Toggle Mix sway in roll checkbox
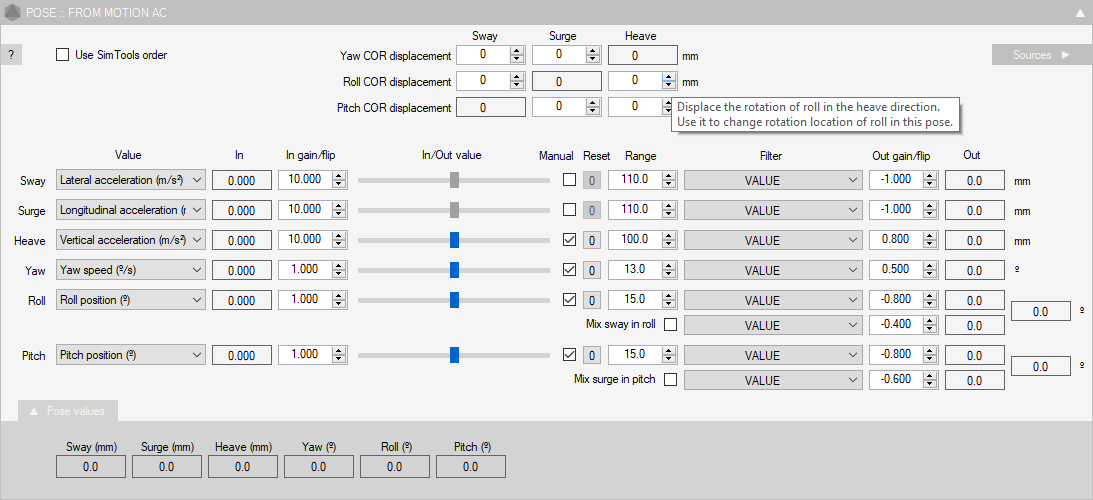The image size is (1093, 500). (670, 324)
